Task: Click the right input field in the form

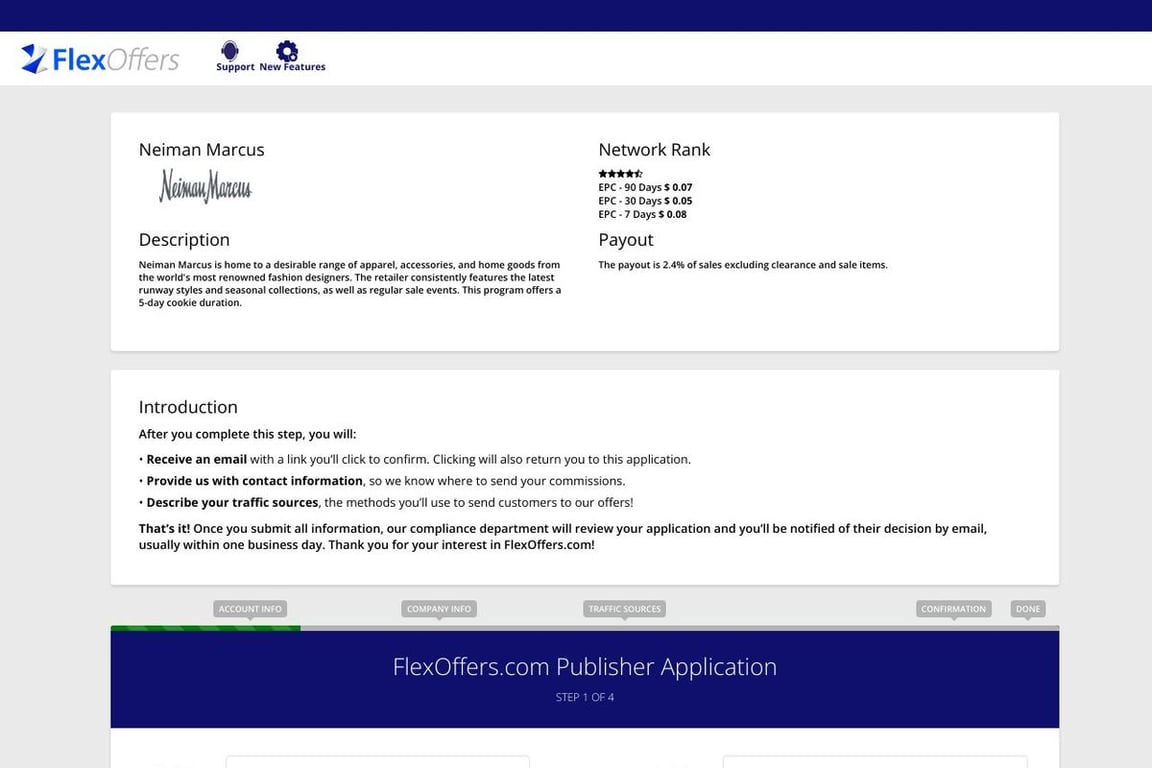Action: (874, 762)
